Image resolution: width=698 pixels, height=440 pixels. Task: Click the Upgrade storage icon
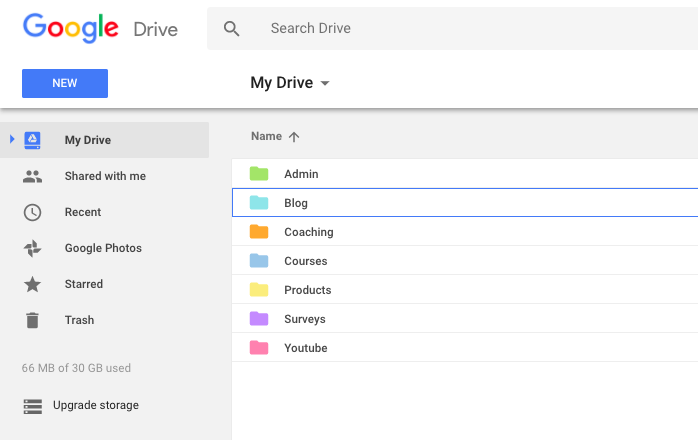(32, 406)
